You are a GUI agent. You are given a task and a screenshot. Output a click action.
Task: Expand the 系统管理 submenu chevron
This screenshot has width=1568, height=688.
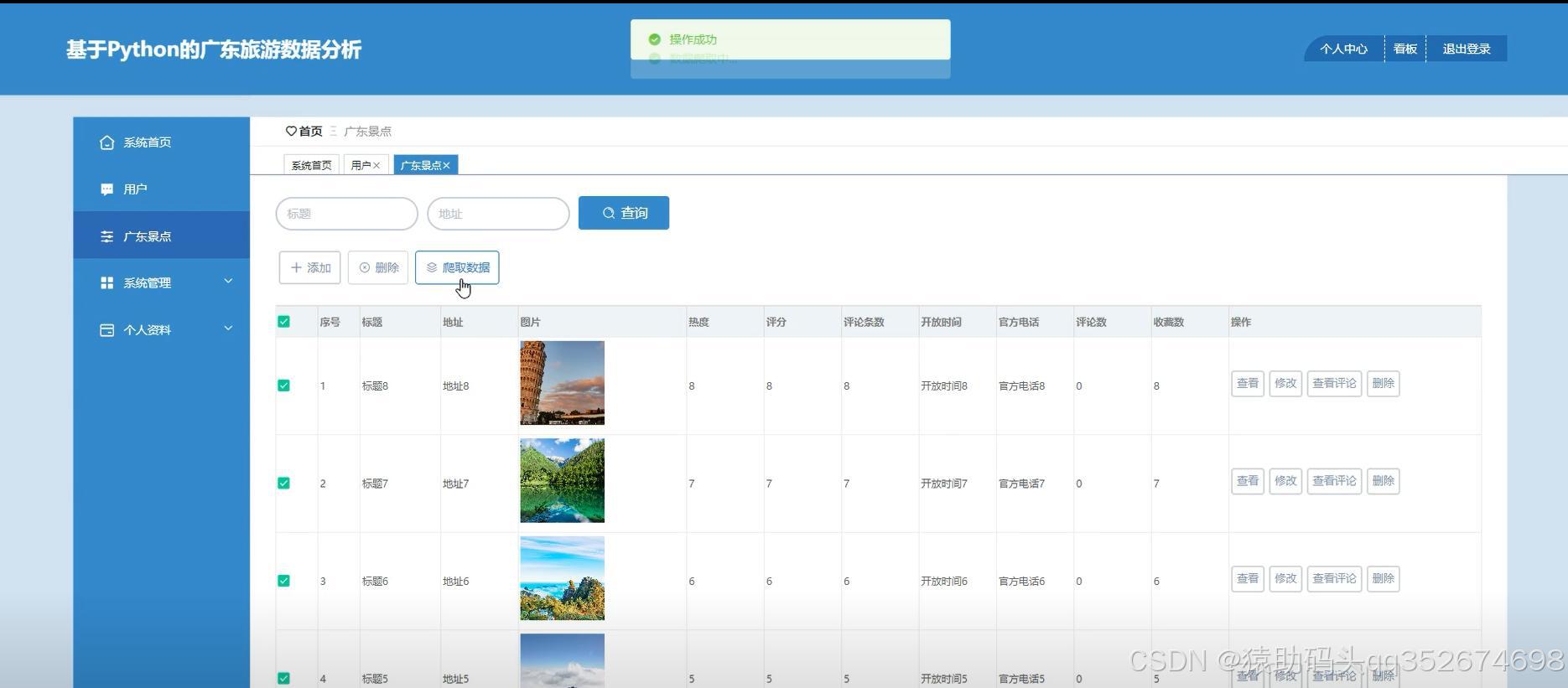[228, 282]
